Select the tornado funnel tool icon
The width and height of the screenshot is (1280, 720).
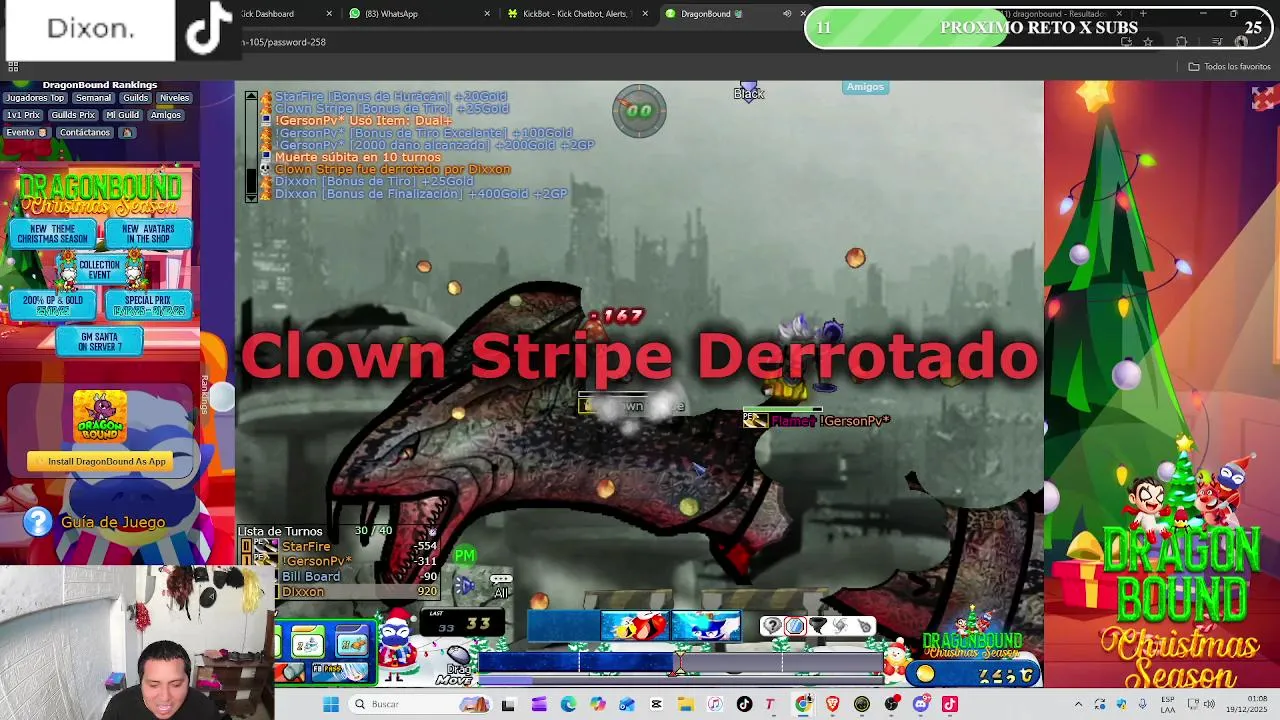pyautogui.click(x=818, y=626)
